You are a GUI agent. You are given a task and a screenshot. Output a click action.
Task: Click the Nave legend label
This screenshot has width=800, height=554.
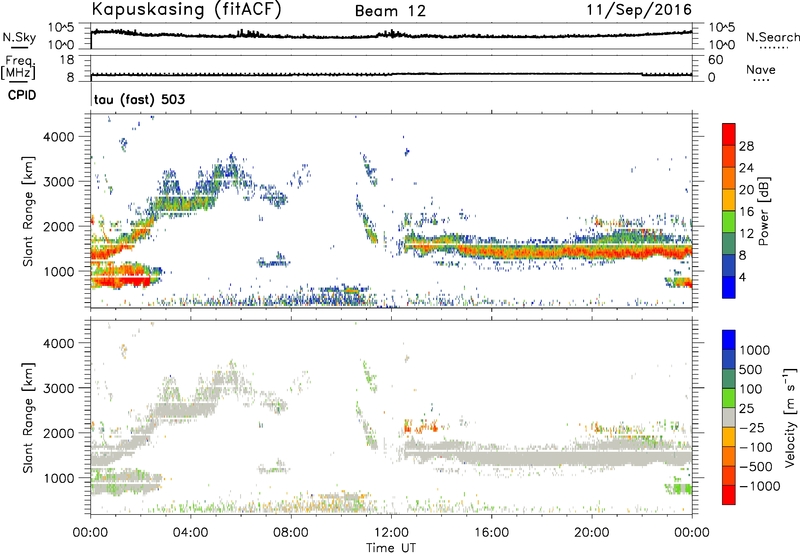[761, 69]
